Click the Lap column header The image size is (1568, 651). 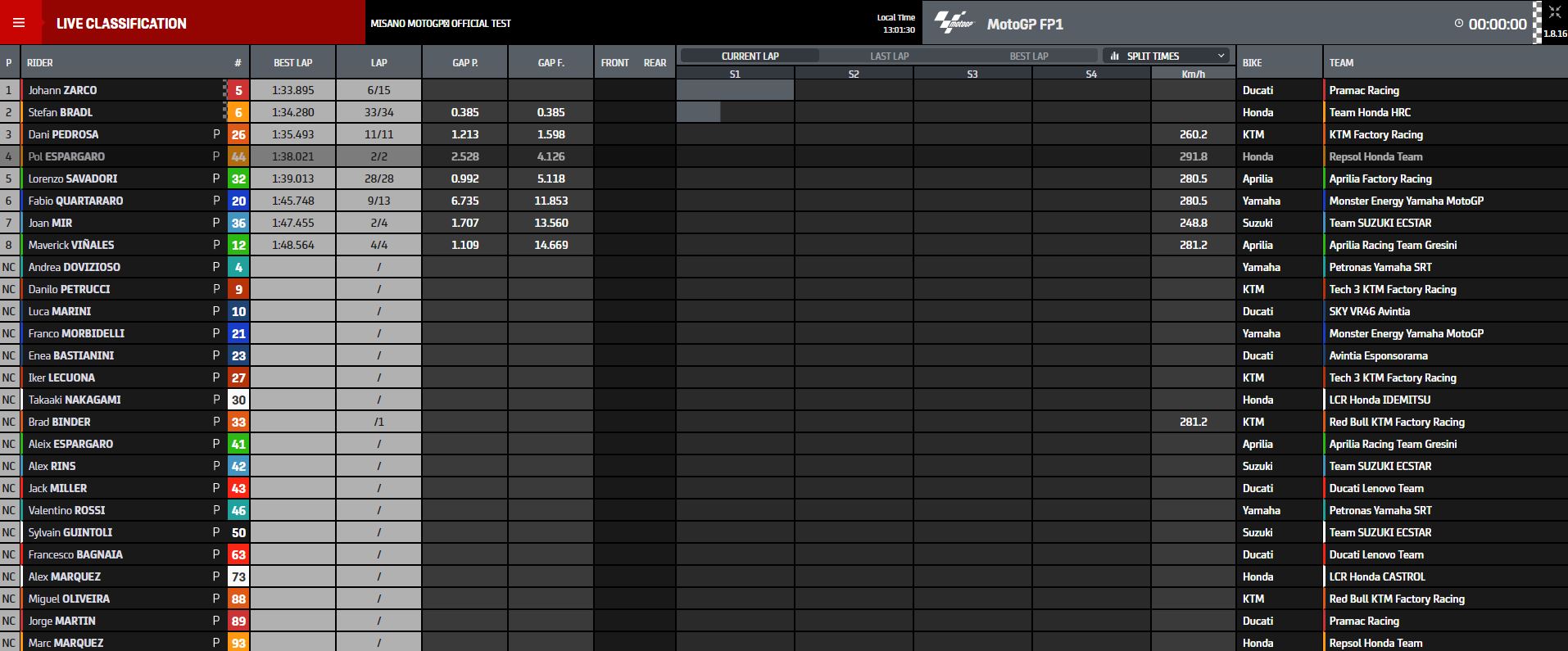tap(378, 63)
